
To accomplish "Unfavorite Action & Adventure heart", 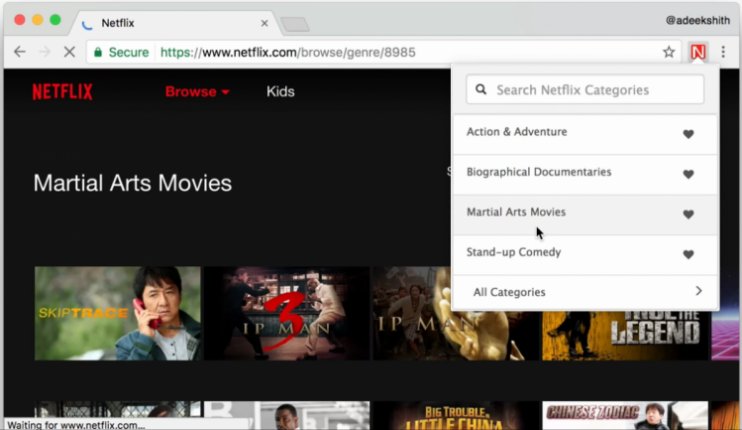I will pos(688,134).
